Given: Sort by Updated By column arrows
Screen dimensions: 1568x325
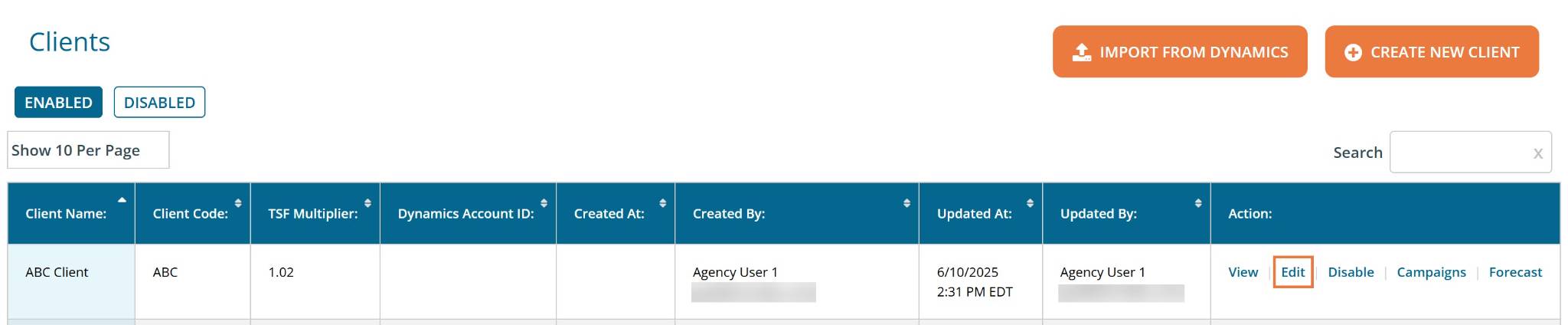Looking at the screenshot, I should (1198, 203).
